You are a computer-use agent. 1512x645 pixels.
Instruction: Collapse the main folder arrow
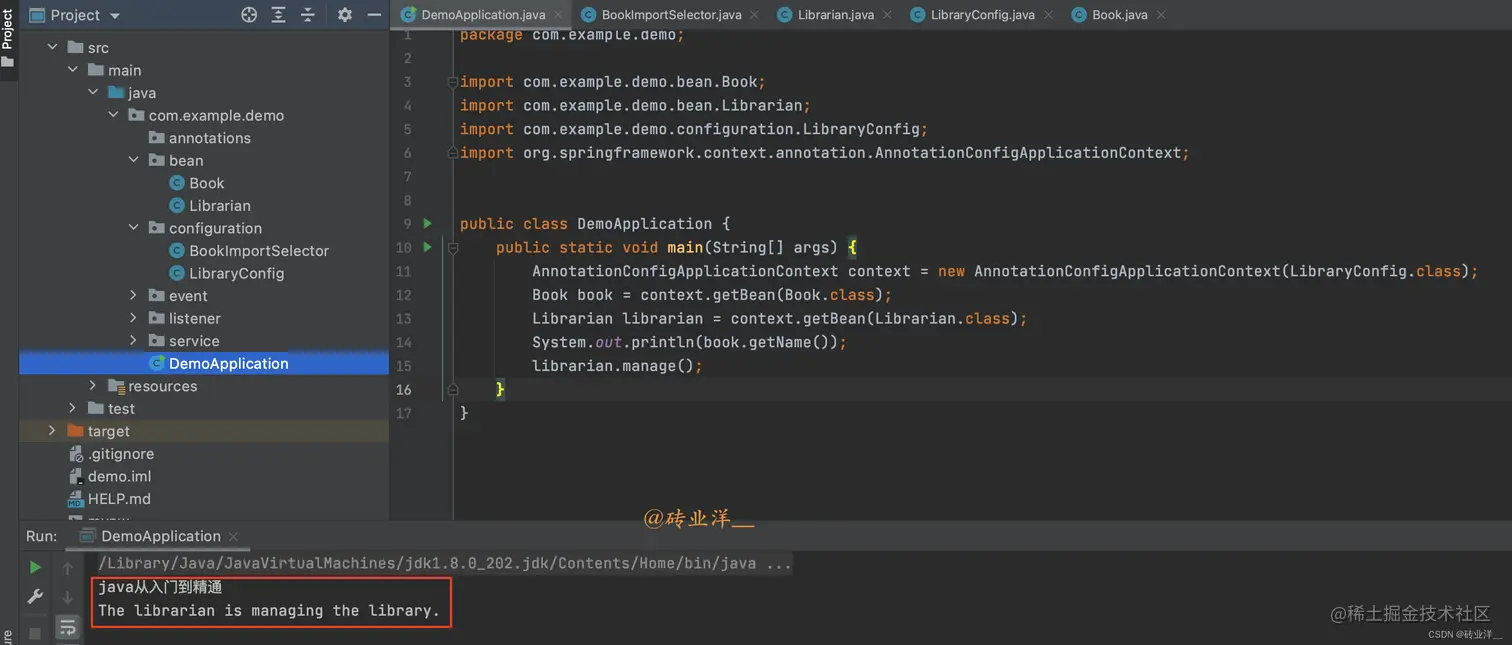point(73,70)
